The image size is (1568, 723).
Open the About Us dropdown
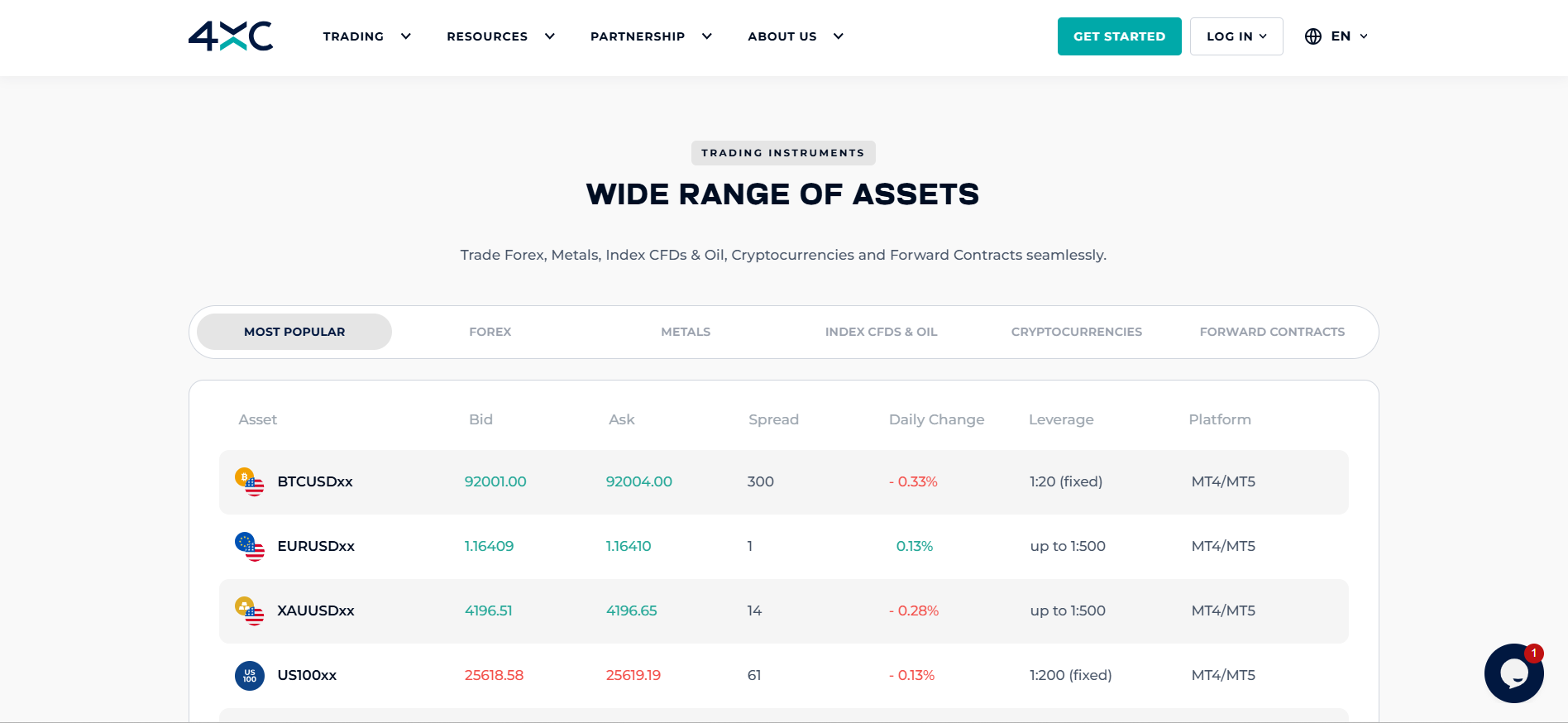(x=795, y=36)
